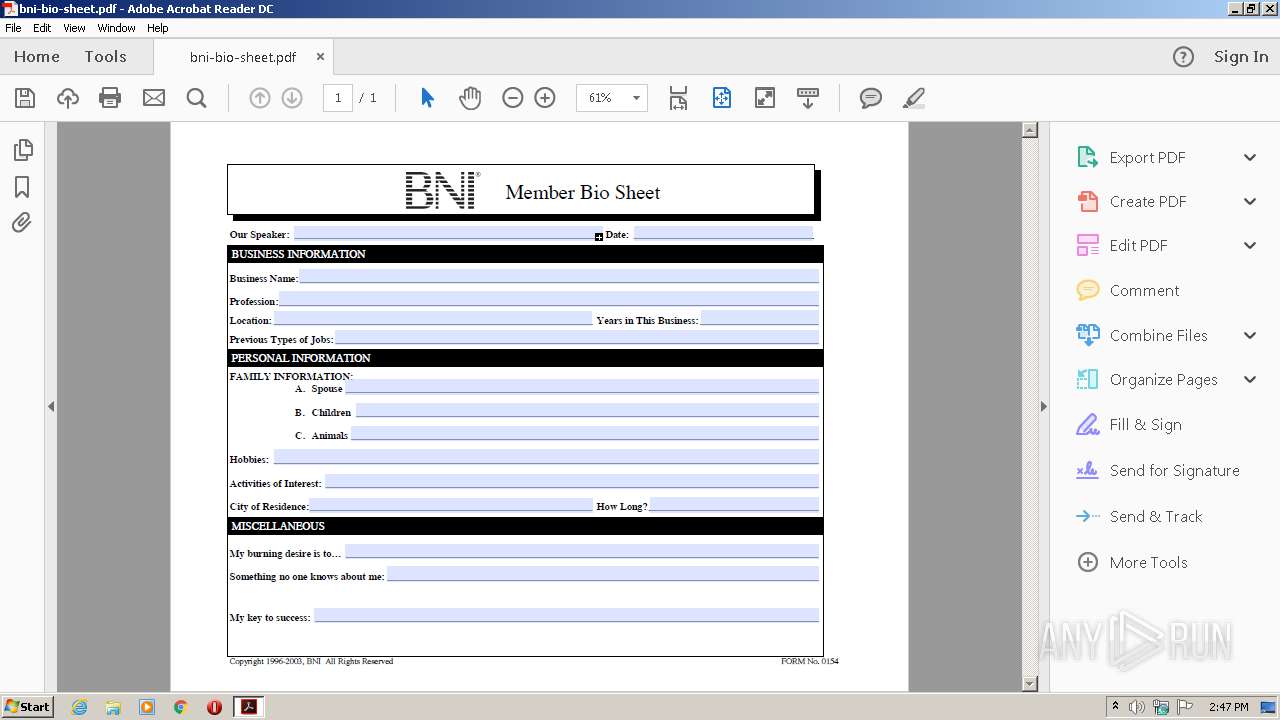Open the Attachments paperclip panel

point(22,223)
